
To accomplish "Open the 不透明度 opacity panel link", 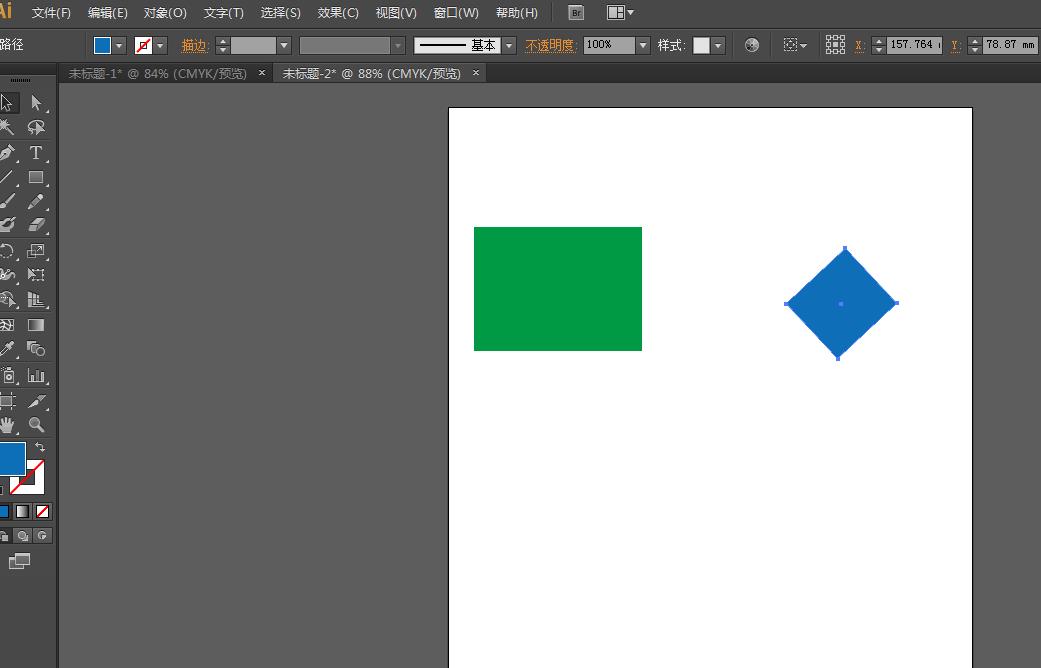I will coord(550,45).
